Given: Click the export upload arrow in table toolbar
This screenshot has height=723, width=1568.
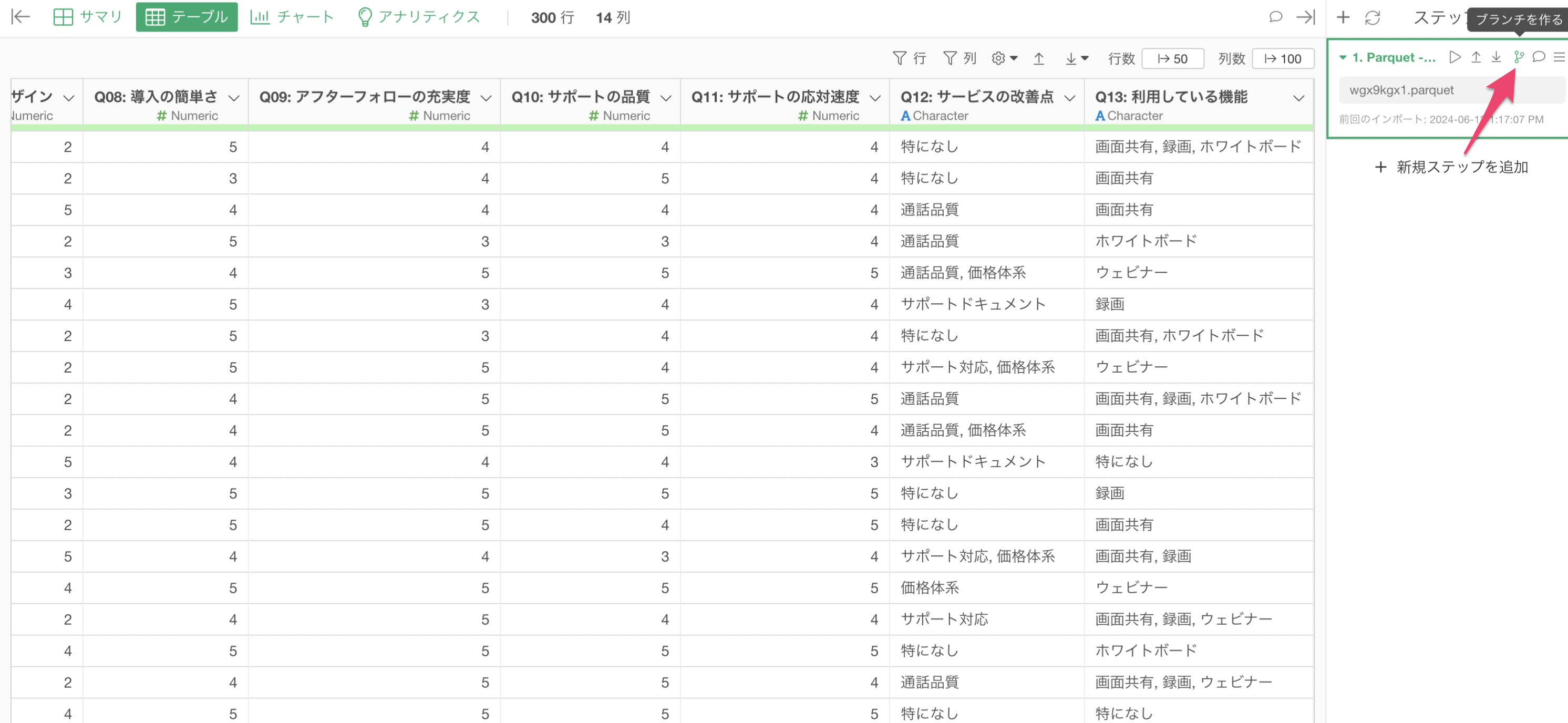Looking at the screenshot, I should click(x=1039, y=58).
